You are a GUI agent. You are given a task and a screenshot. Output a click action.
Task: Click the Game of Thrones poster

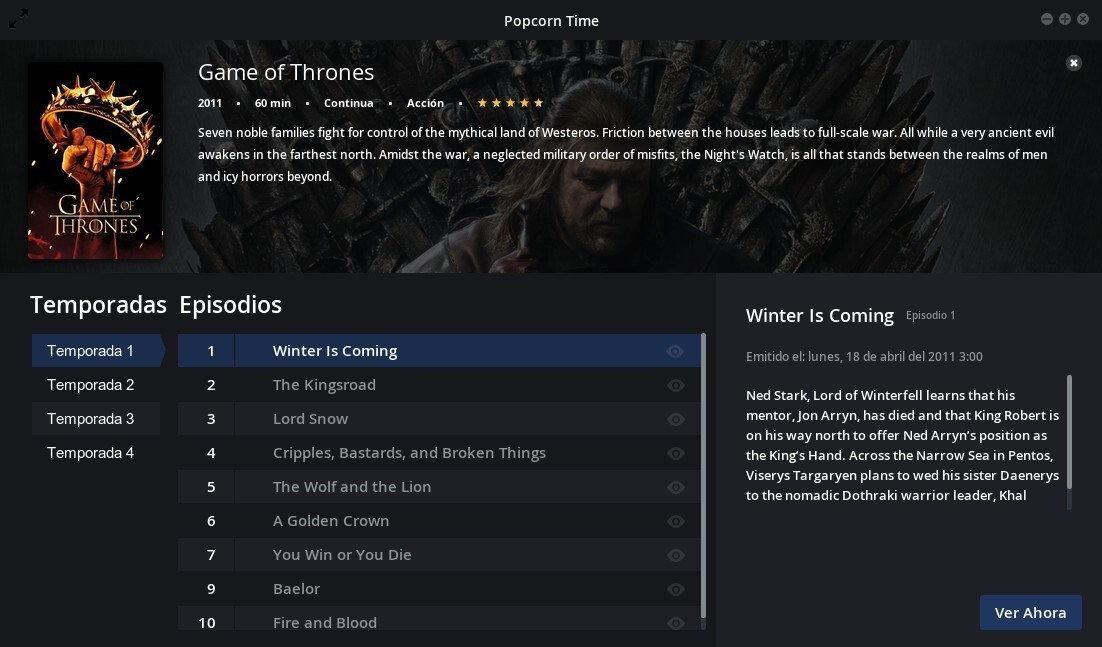(95, 159)
